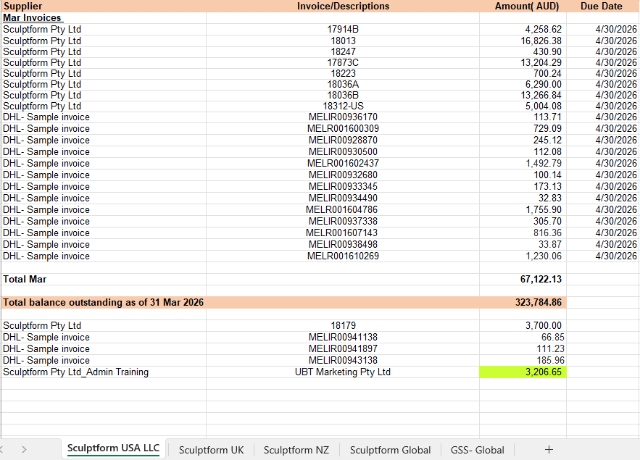Click amount cell 430.90

523,52
